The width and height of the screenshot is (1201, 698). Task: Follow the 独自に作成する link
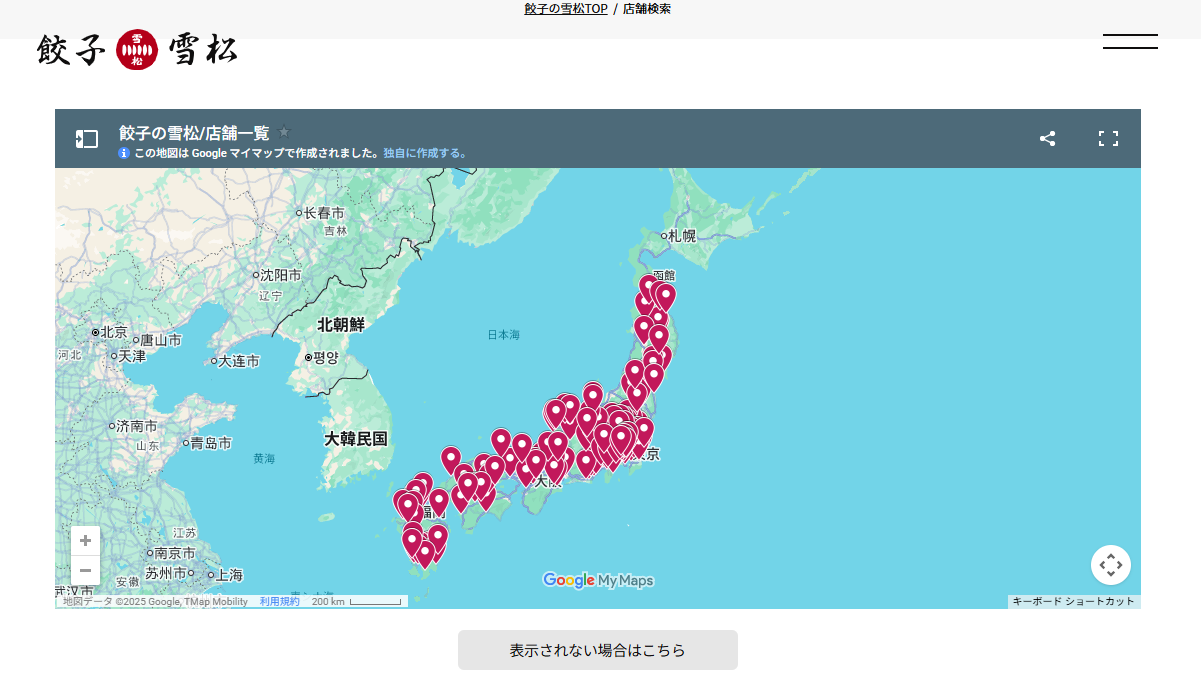(x=425, y=153)
